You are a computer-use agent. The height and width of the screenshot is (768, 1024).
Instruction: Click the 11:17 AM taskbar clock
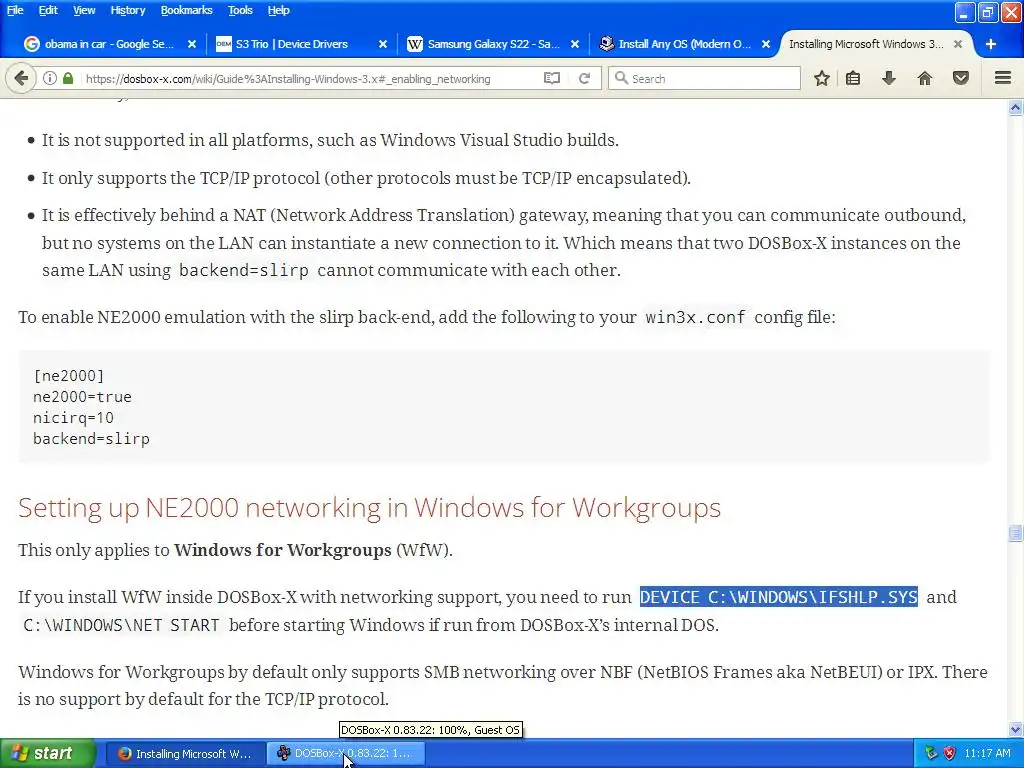987,754
